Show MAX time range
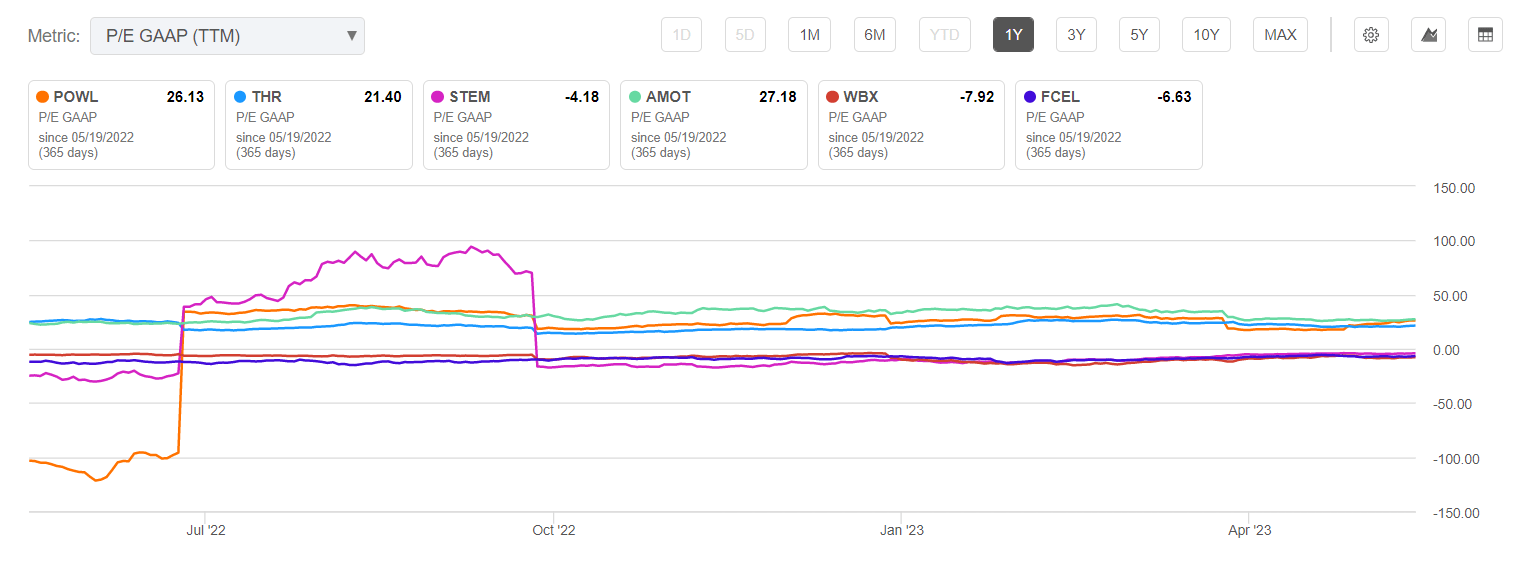 click(1280, 35)
